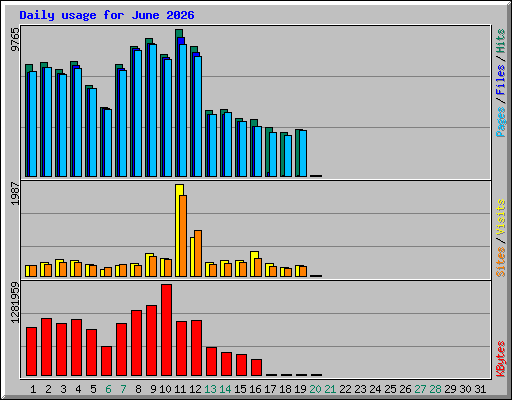Click the 'Visits' legend label
The width and height of the screenshot is (512, 400).
click(x=500, y=217)
